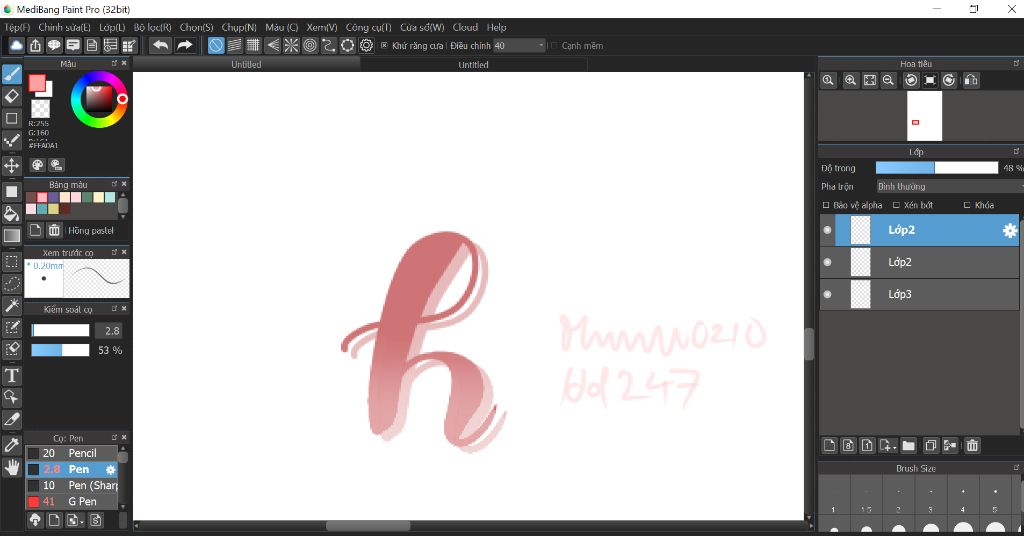Open the Công cụ(T) menu
The height and width of the screenshot is (536, 1024).
pos(368,27)
